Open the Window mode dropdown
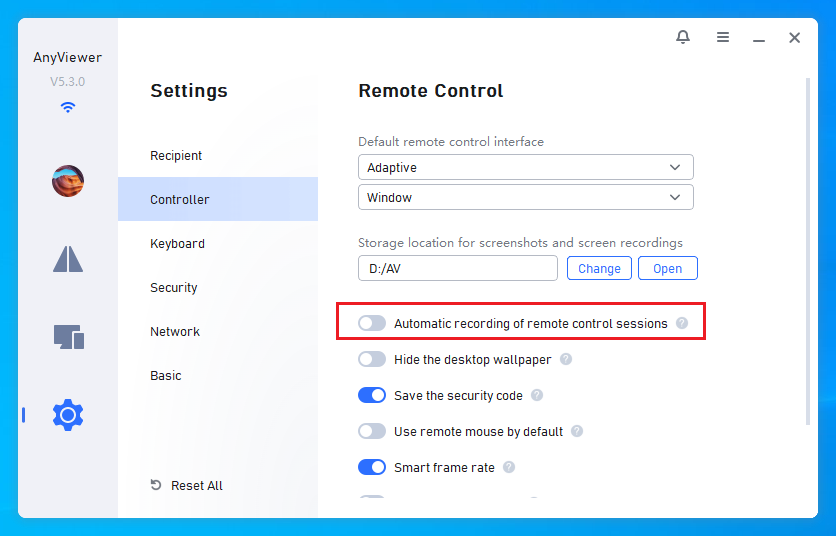The height and width of the screenshot is (536, 836). [x=525, y=197]
